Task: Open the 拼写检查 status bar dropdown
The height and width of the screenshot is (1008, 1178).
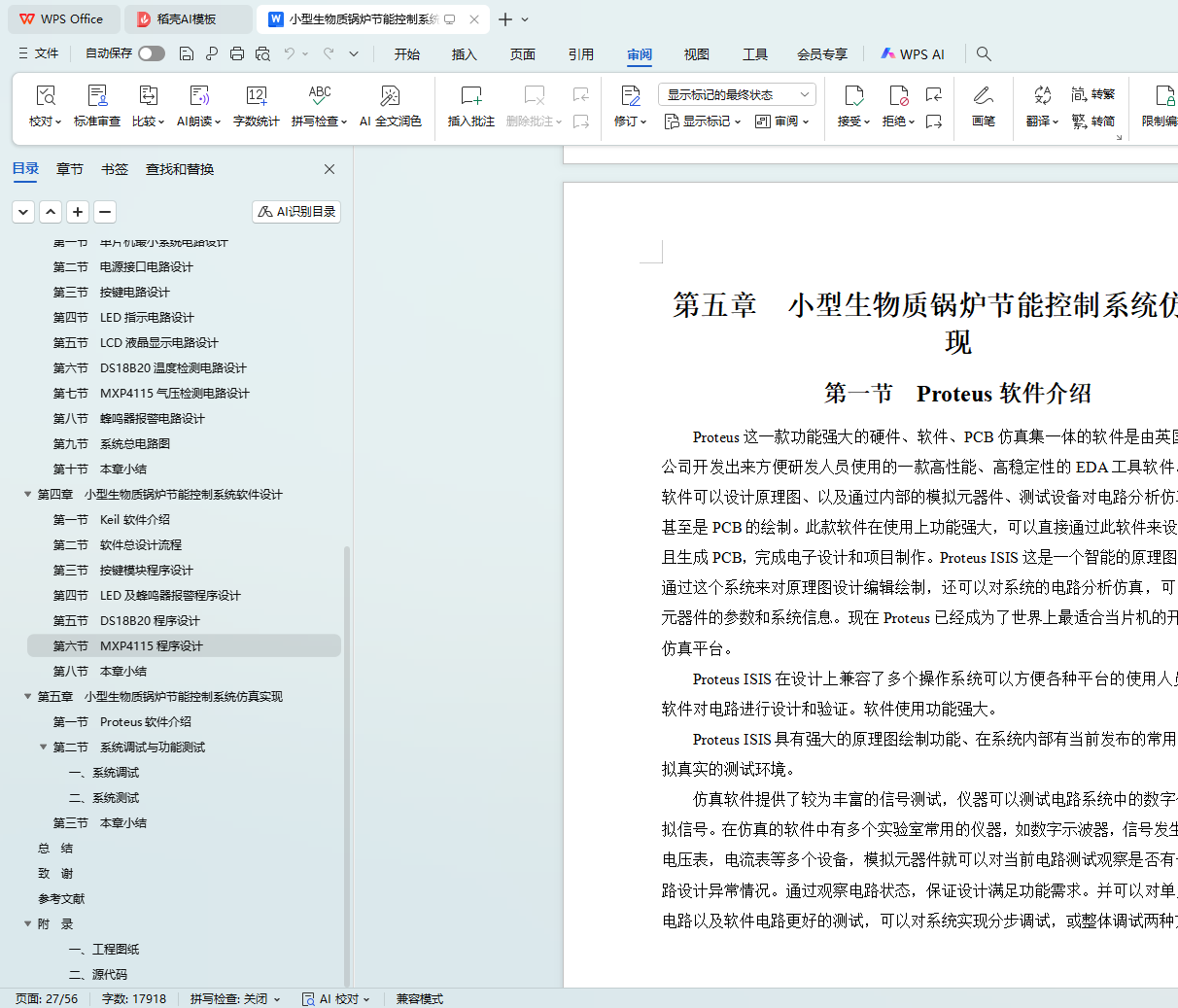Action: pos(235,999)
